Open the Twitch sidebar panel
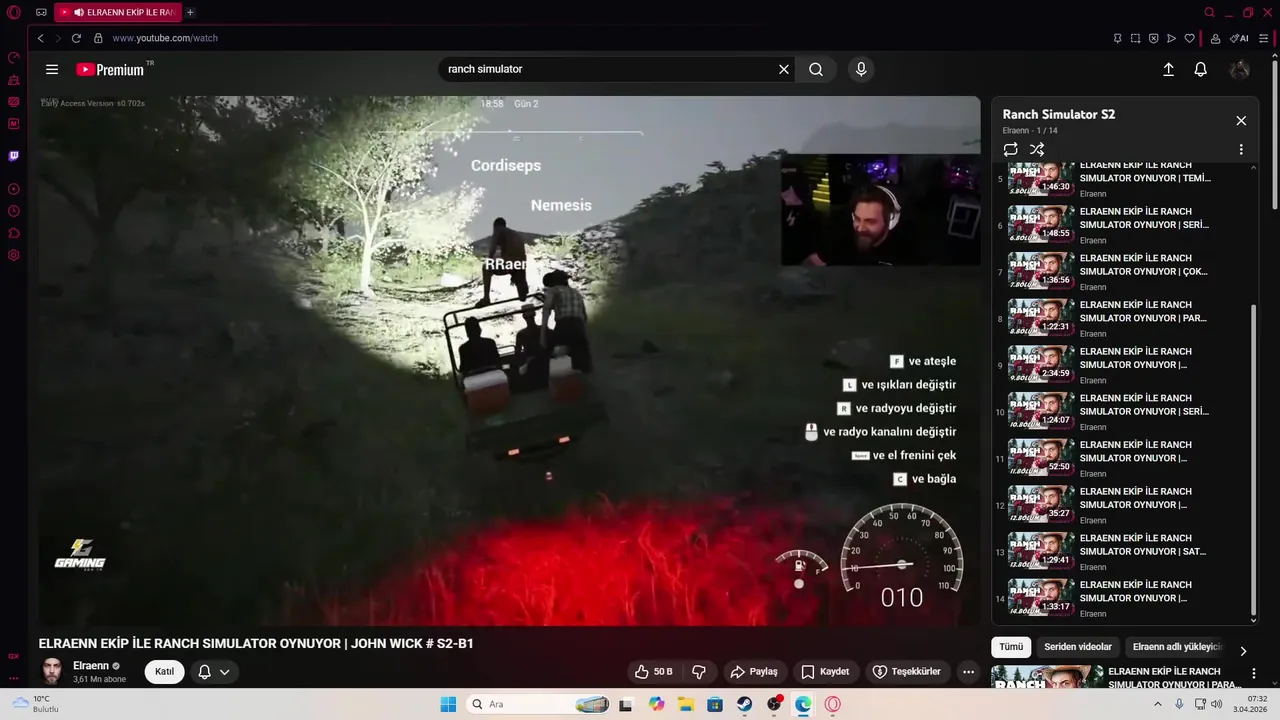Viewport: 1280px width, 720px height. coord(14,156)
